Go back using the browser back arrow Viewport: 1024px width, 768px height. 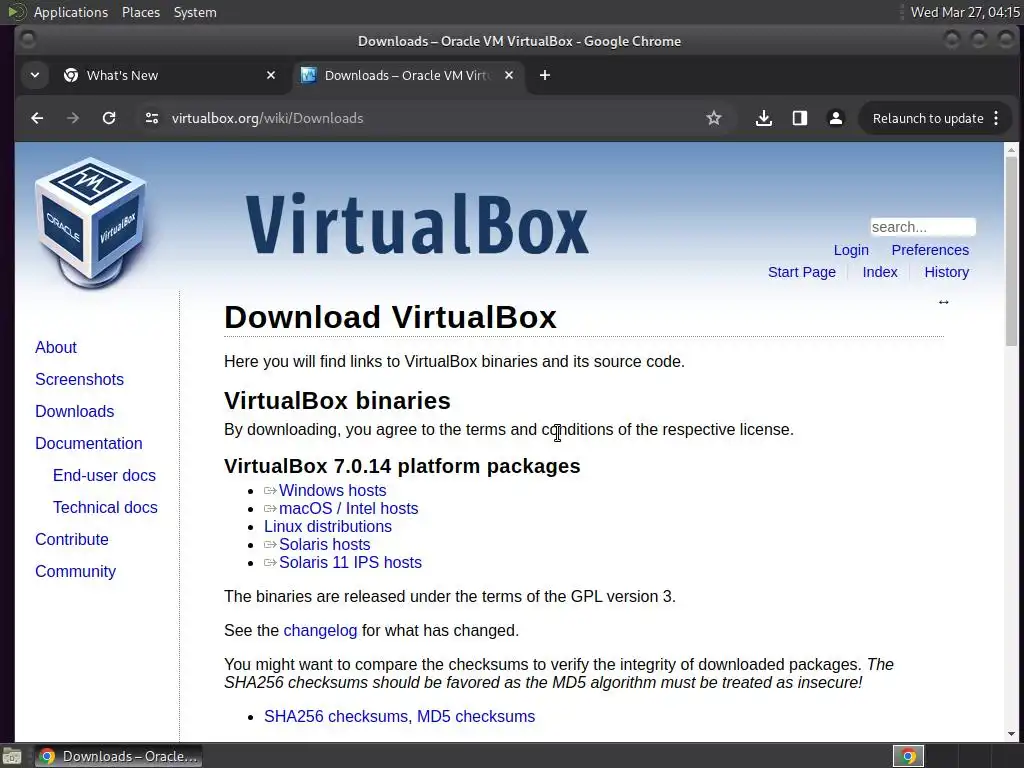click(37, 118)
